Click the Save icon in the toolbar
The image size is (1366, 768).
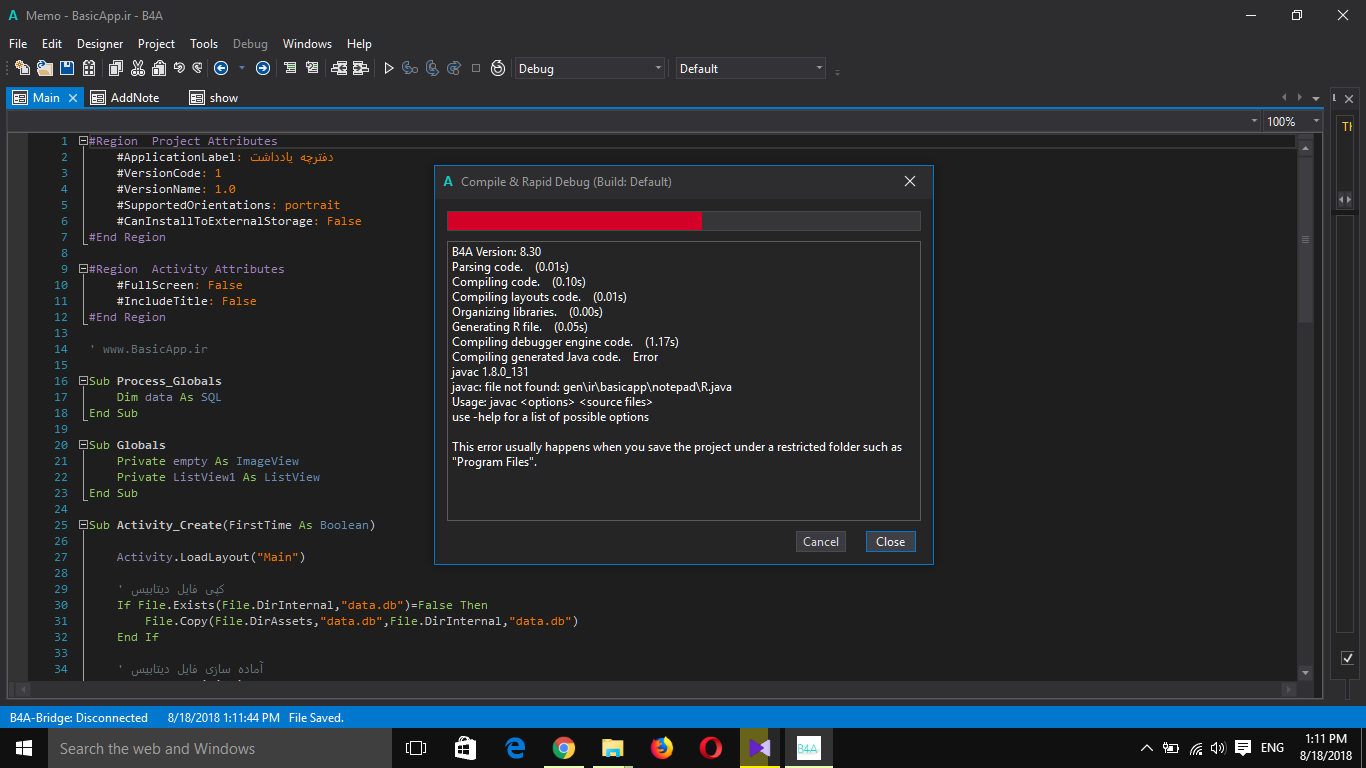coord(67,68)
